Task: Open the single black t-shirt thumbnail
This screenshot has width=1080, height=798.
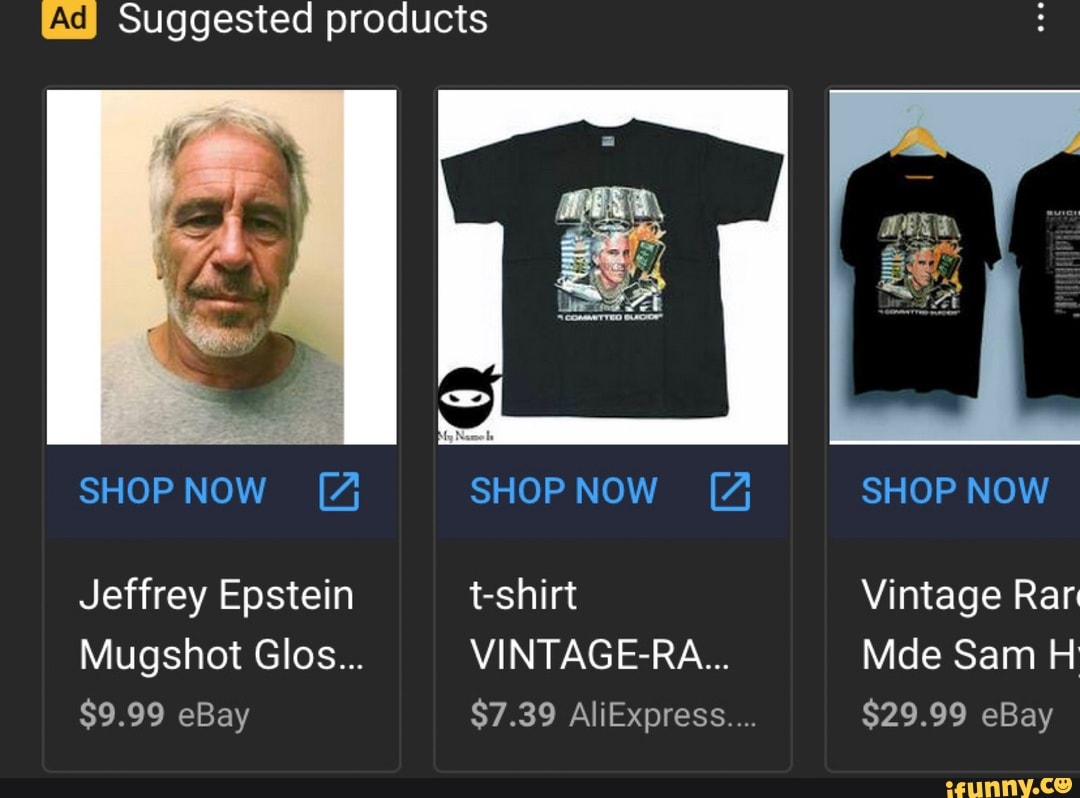Action: [x=612, y=266]
